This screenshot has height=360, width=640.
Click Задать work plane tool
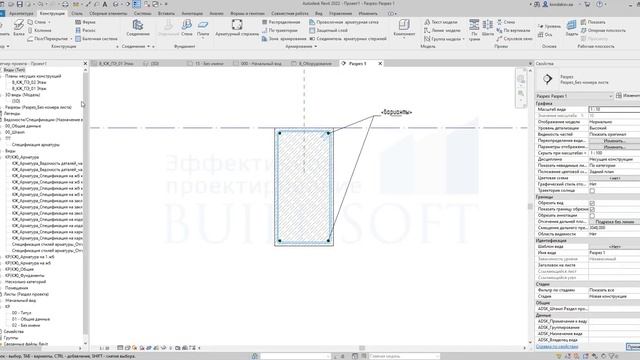571,28
